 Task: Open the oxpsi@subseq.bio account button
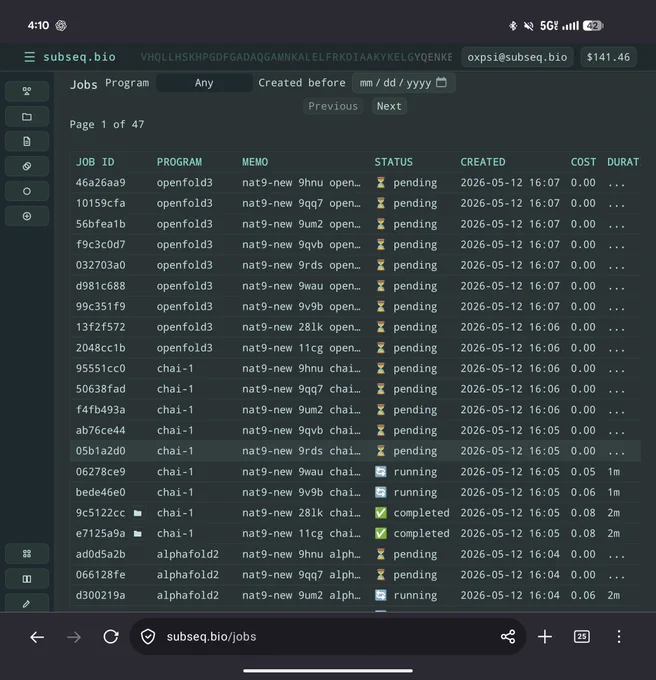coord(517,57)
